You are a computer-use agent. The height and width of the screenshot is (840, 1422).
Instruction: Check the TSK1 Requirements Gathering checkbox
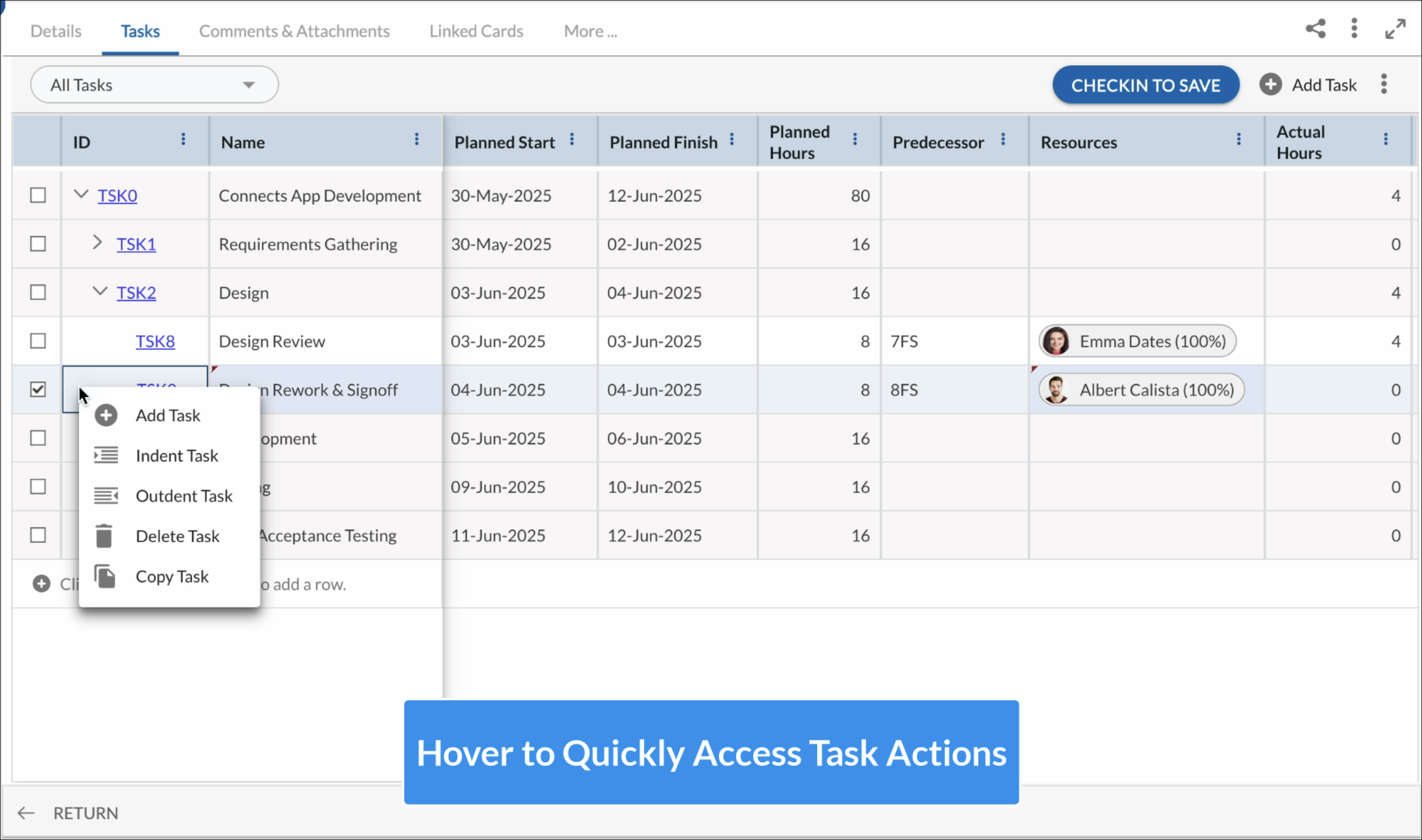click(38, 244)
